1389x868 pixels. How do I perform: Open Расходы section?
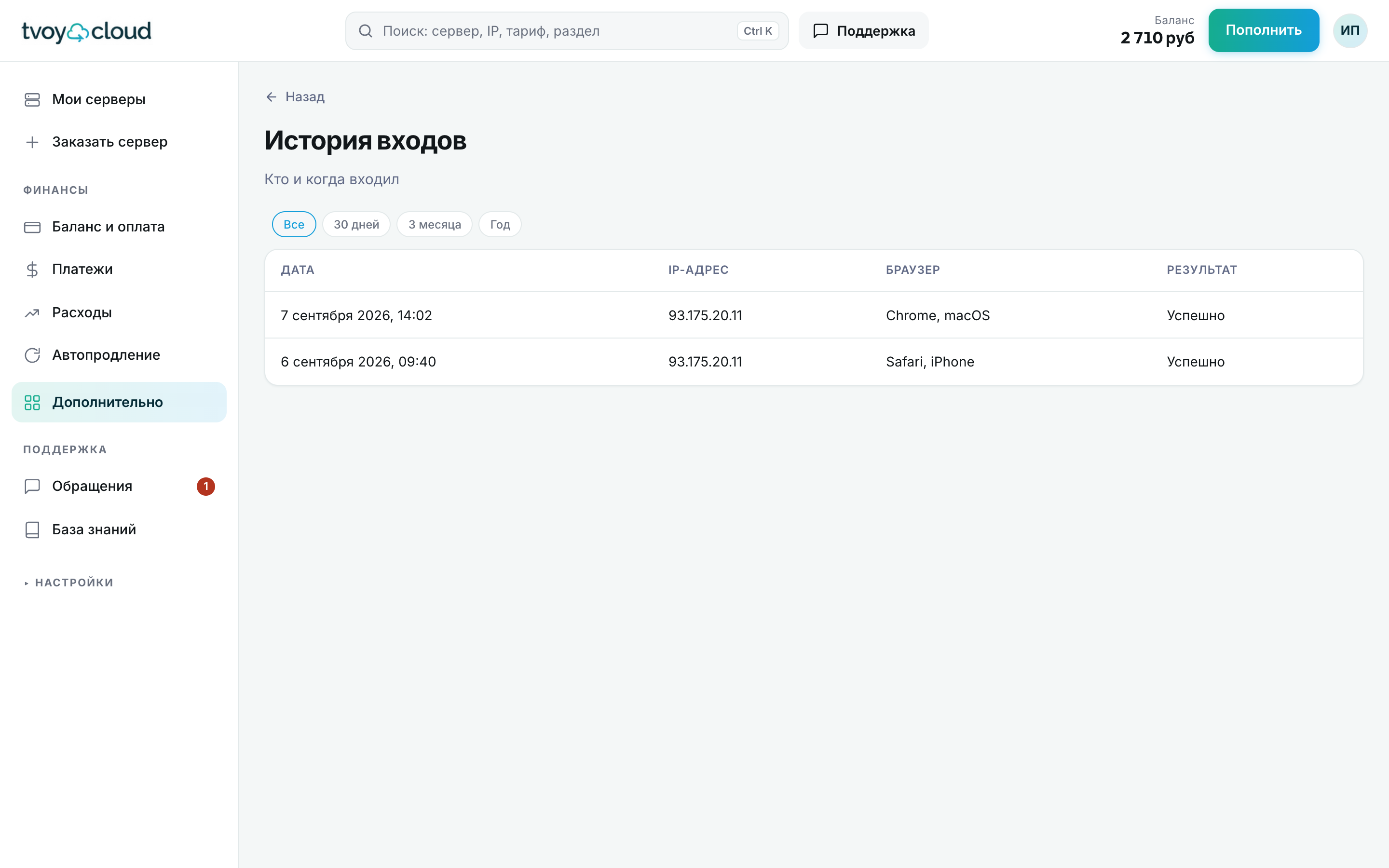(119, 313)
